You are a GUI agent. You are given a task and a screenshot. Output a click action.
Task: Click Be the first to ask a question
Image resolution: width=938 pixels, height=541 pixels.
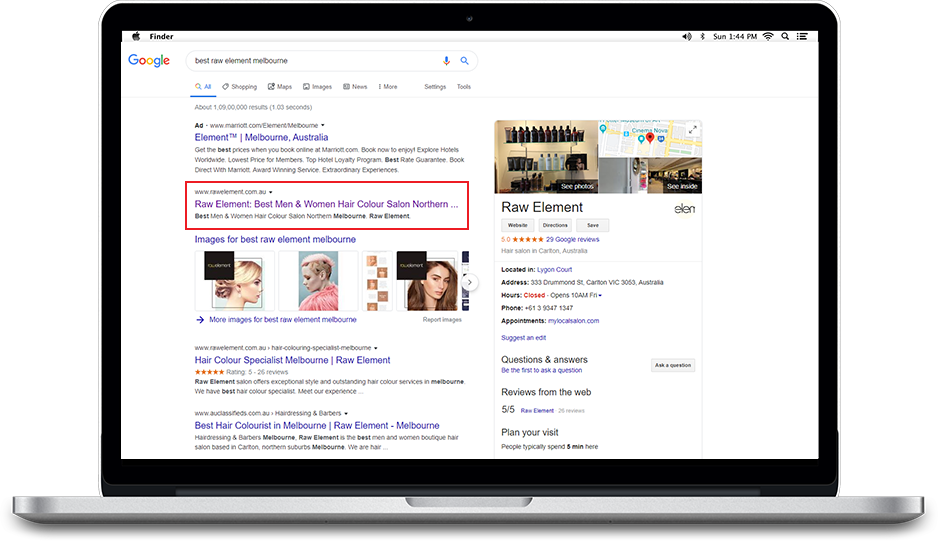point(541,370)
